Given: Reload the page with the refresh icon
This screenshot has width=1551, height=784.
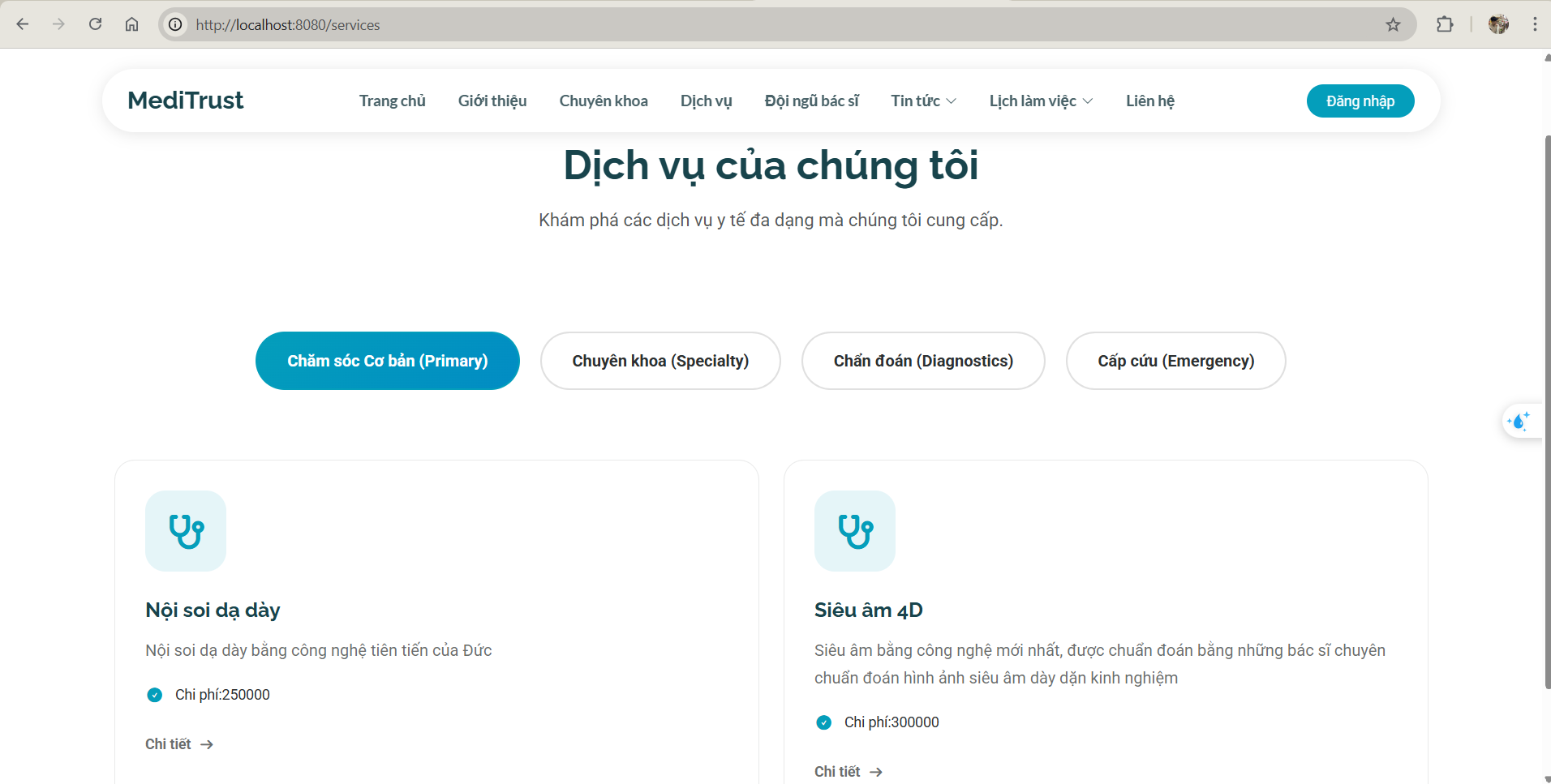Looking at the screenshot, I should (x=96, y=24).
